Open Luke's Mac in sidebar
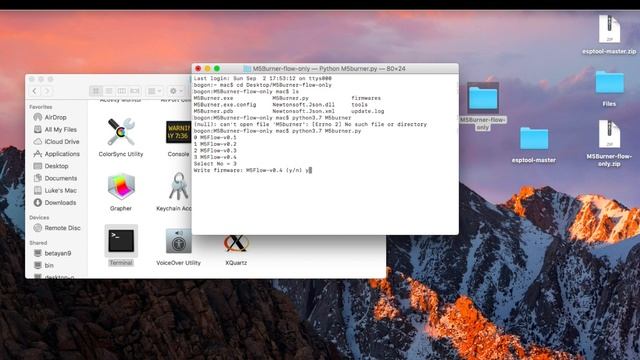Image resolution: width=640 pixels, height=360 pixels. (55, 190)
